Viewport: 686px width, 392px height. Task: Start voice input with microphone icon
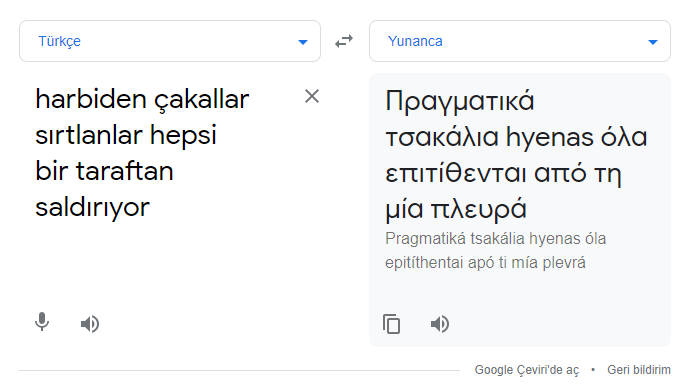[x=42, y=322]
